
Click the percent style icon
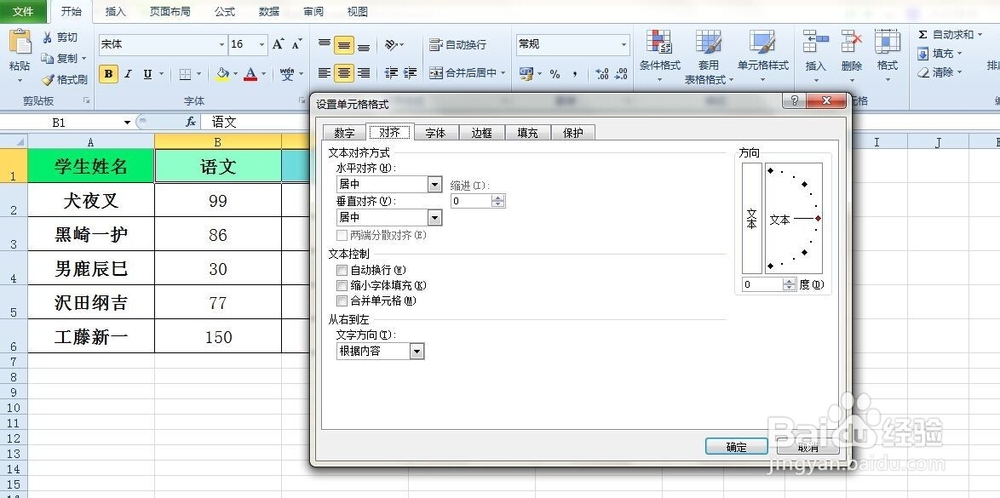(x=554, y=74)
